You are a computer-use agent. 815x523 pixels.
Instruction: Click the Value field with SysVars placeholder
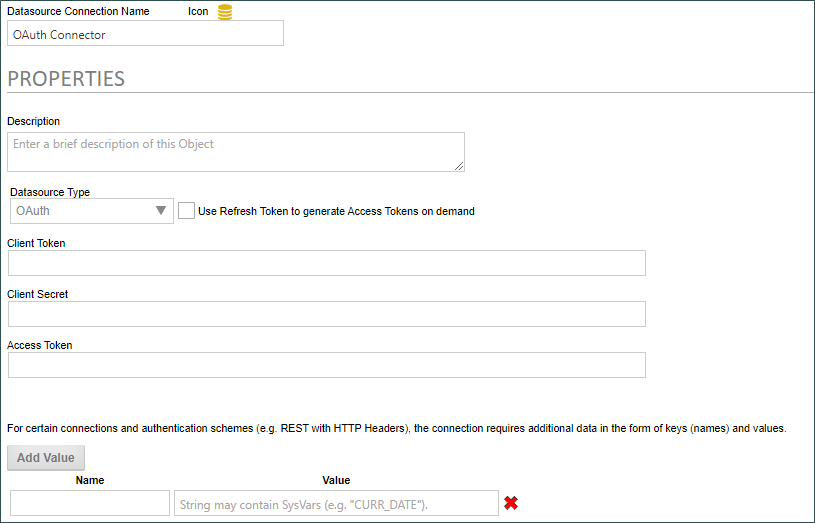(336, 503)
